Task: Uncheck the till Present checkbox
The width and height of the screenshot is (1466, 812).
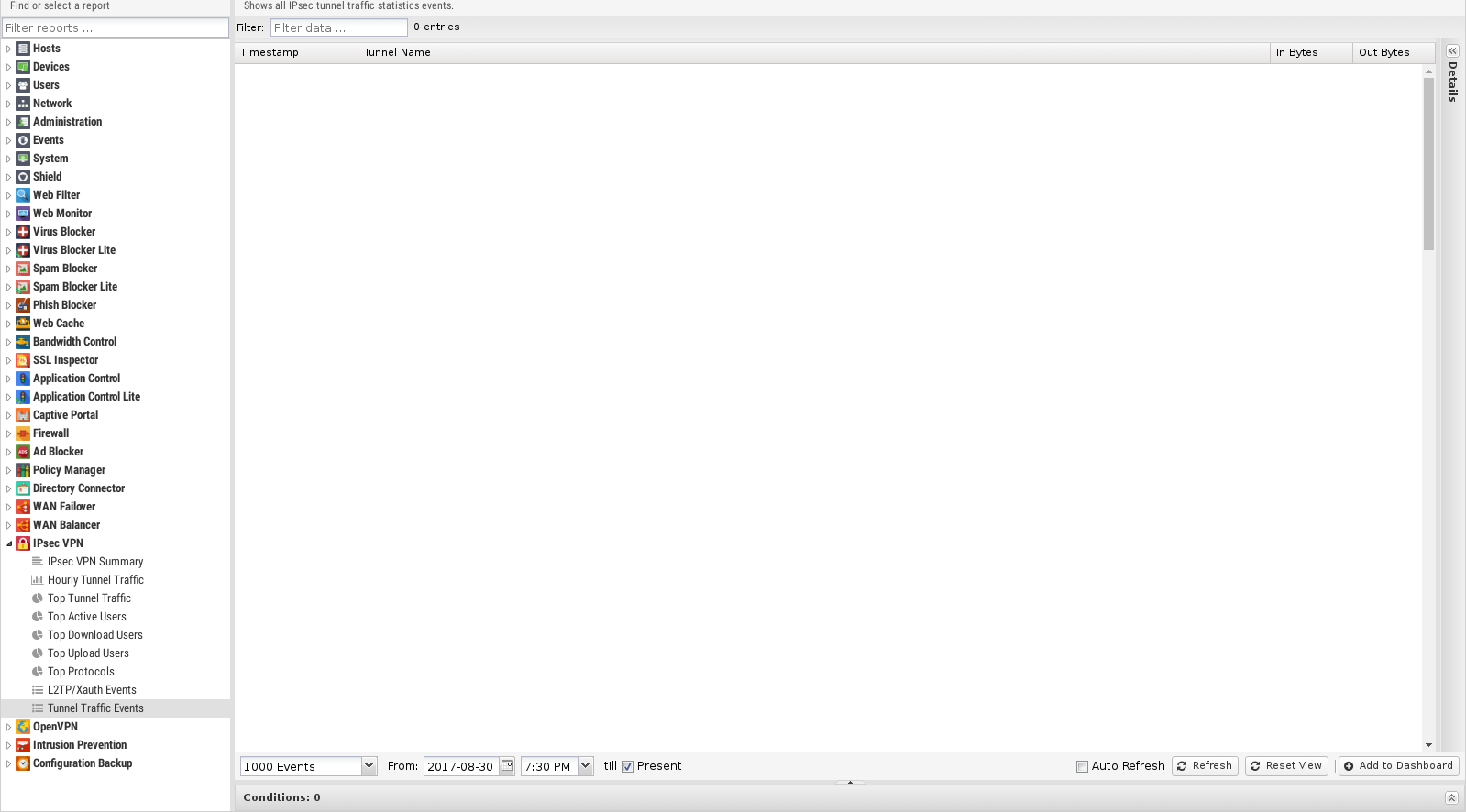Action: pos(628,766)
